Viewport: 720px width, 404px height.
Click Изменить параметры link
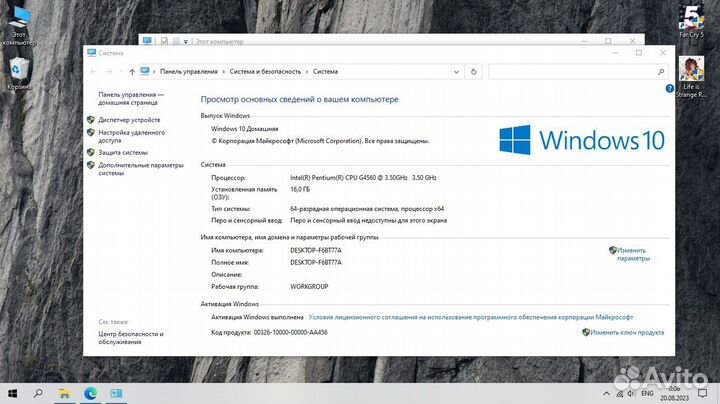coord(633,254)
